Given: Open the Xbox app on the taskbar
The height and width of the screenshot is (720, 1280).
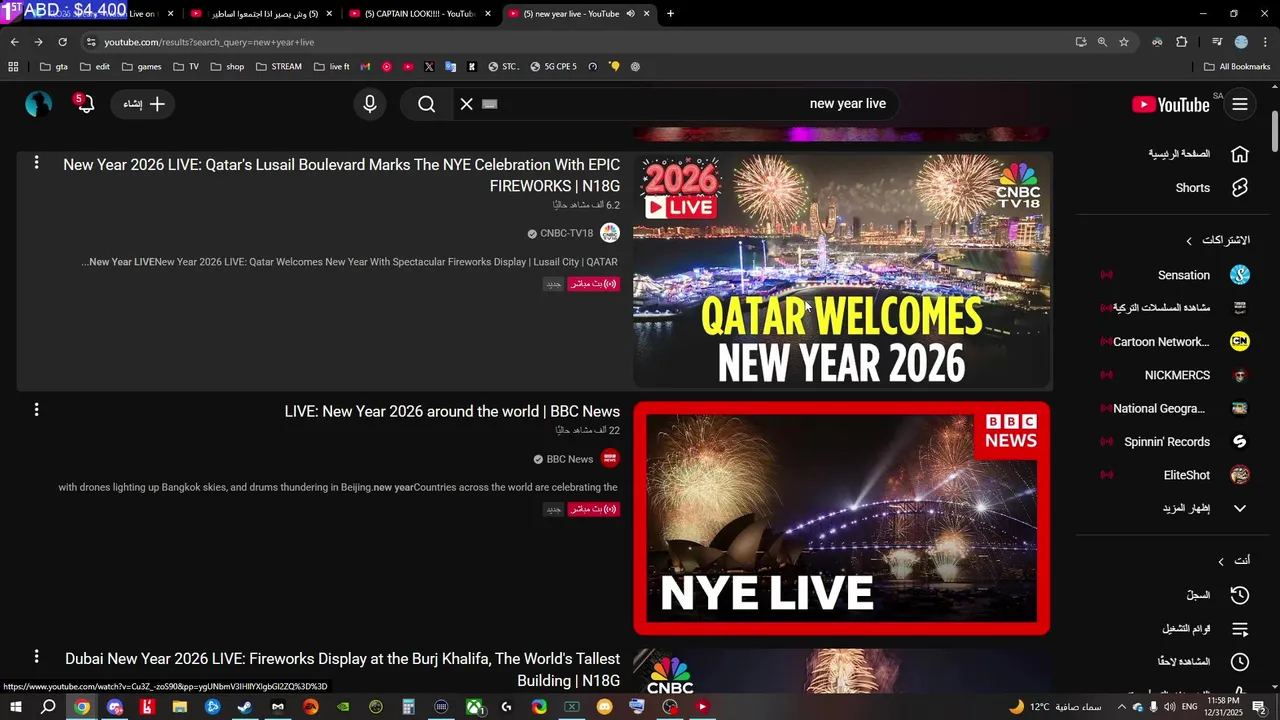Looking at the screenshot, I should (473, 707).
